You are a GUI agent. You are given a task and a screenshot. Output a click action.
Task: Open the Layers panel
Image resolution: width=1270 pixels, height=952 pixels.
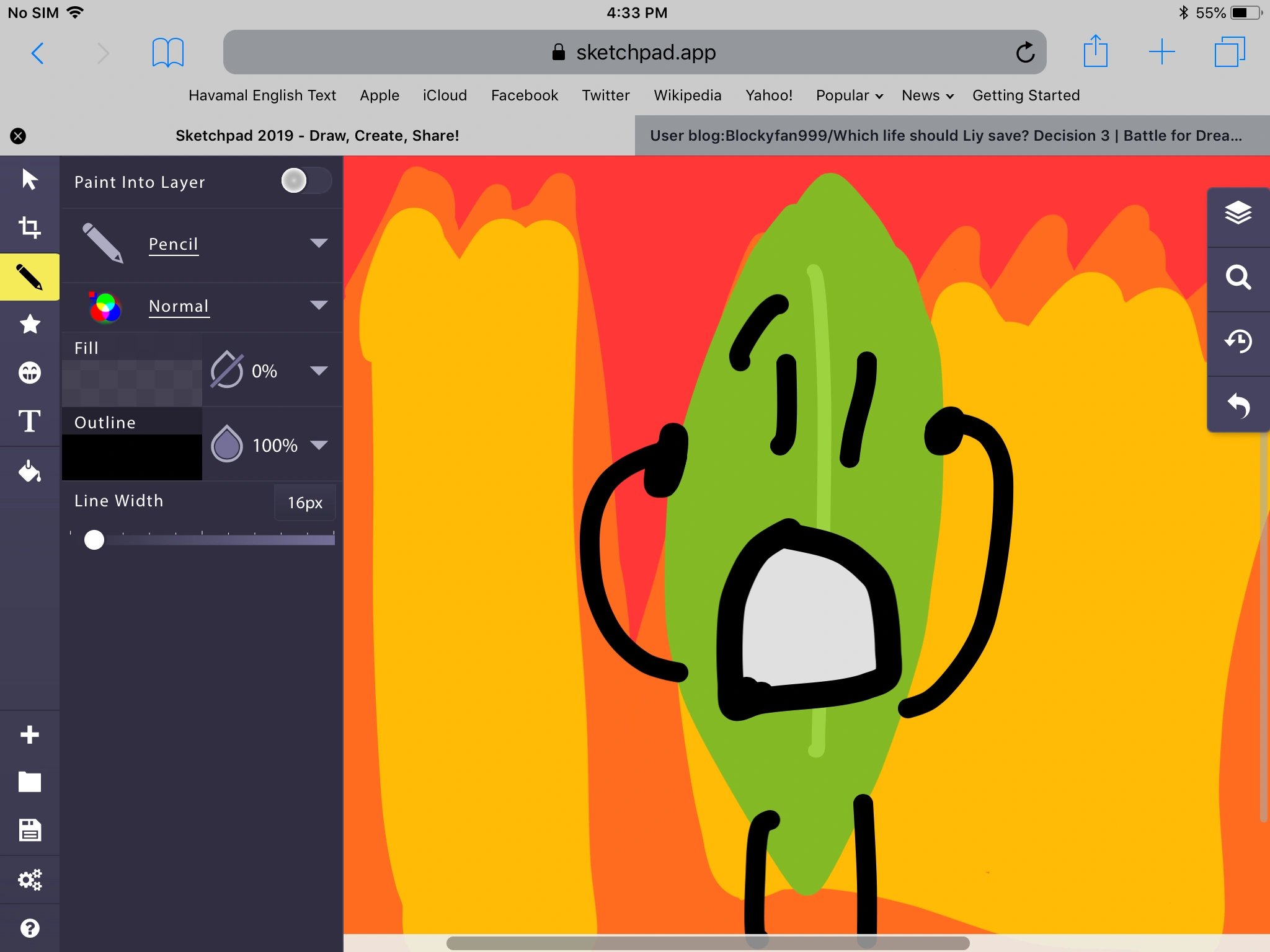1238,214
